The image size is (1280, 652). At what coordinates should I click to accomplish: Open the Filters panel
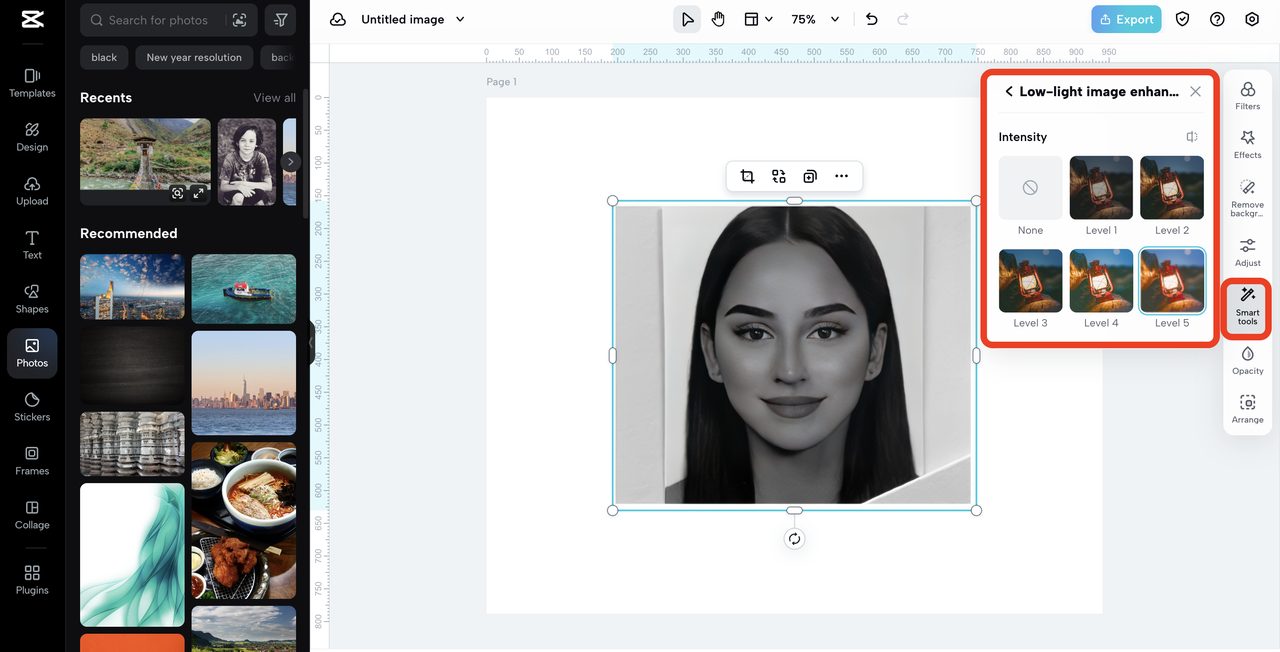1248,96
